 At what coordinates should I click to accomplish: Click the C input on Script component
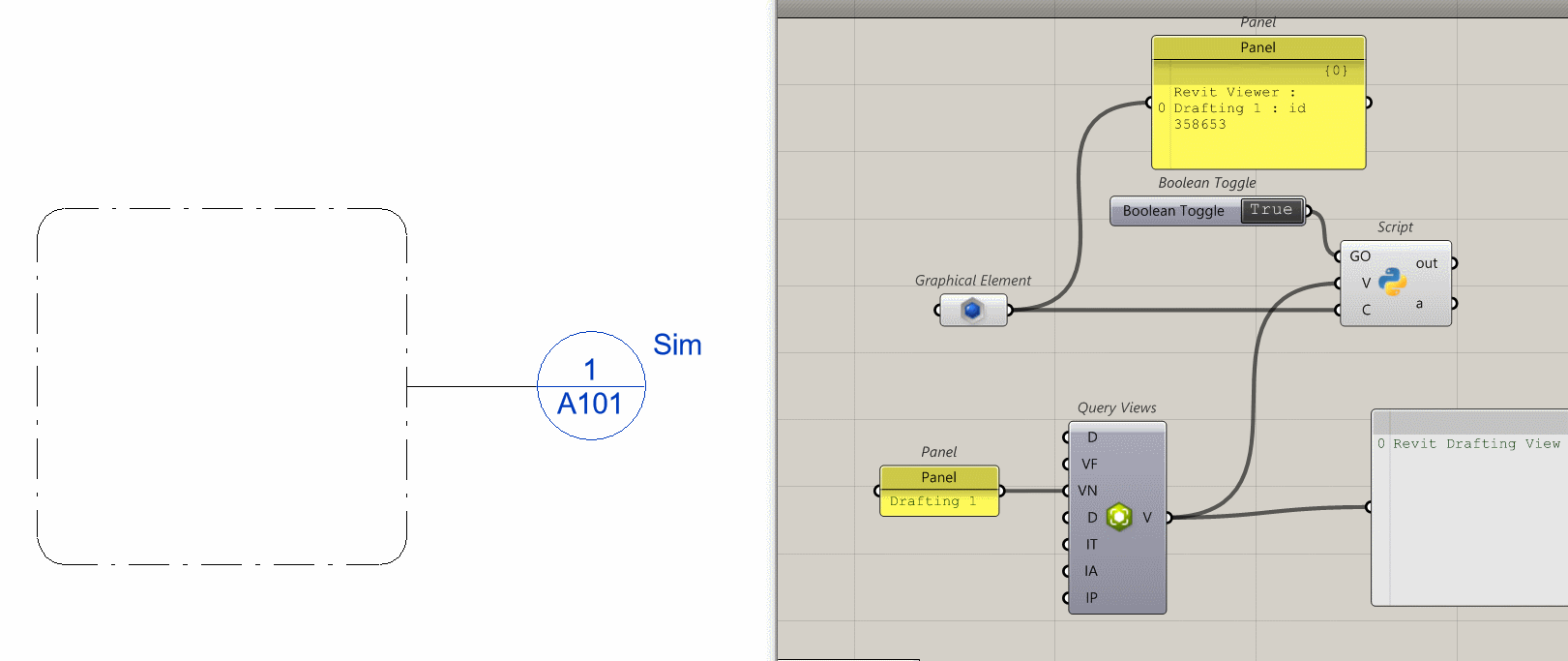[x=1366, y=310]
